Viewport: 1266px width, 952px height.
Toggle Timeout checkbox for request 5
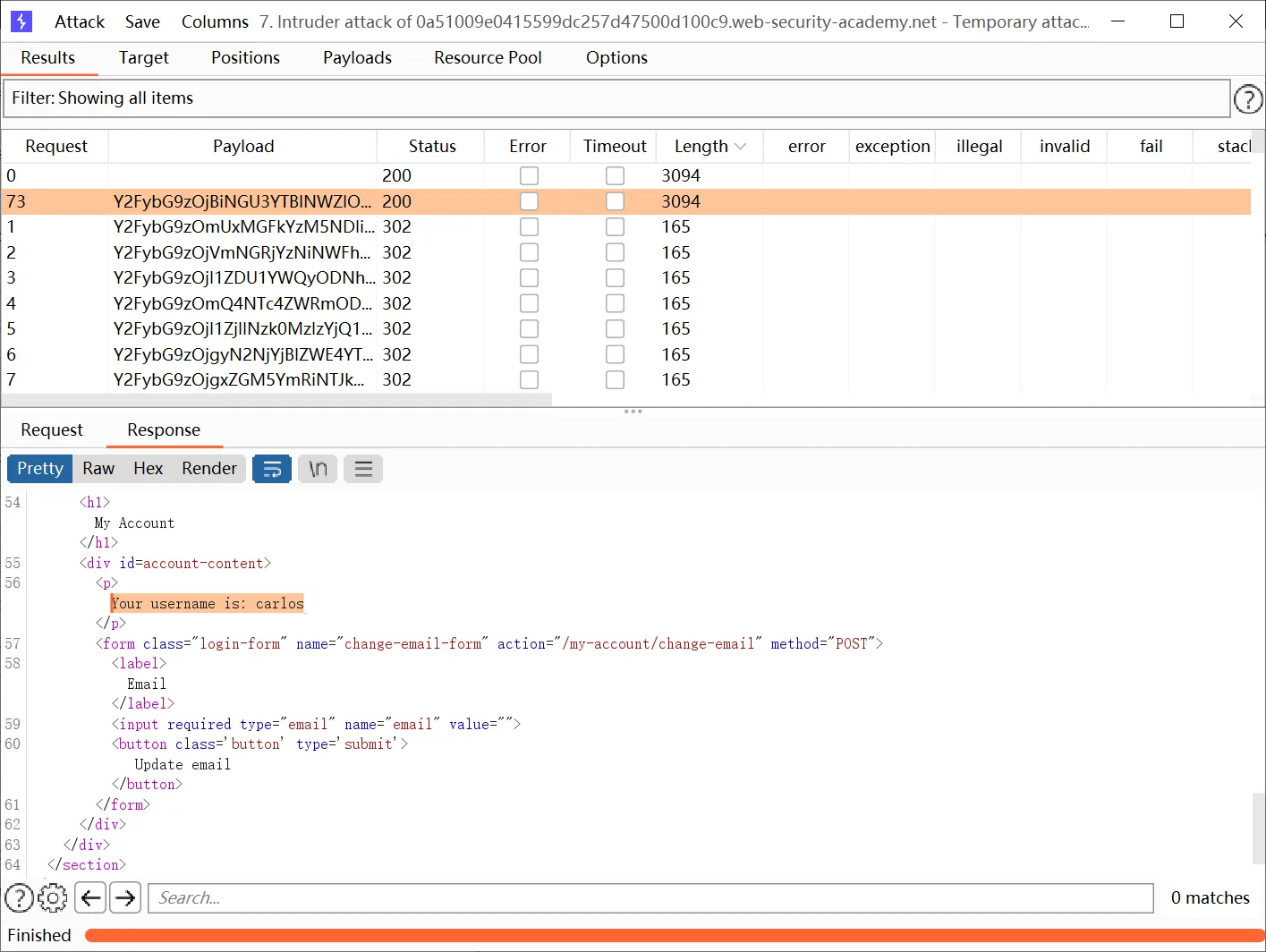(x=615, y=329)
